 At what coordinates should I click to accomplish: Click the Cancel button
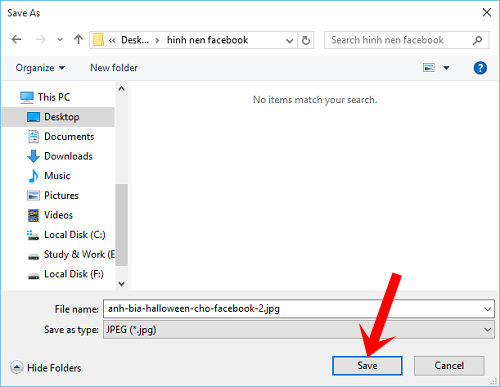click(449, 366)
